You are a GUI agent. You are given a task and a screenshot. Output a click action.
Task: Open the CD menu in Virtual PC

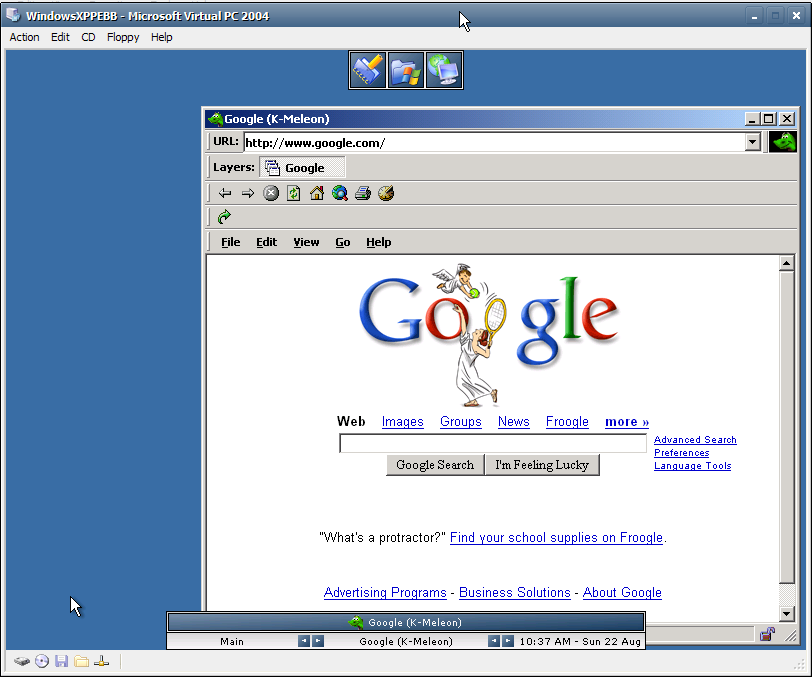pos(89,37)
